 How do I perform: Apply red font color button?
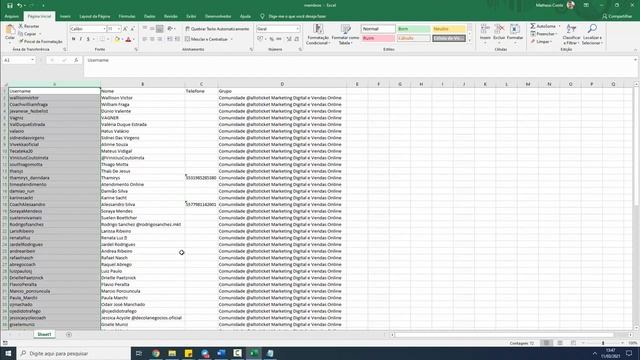128,39
